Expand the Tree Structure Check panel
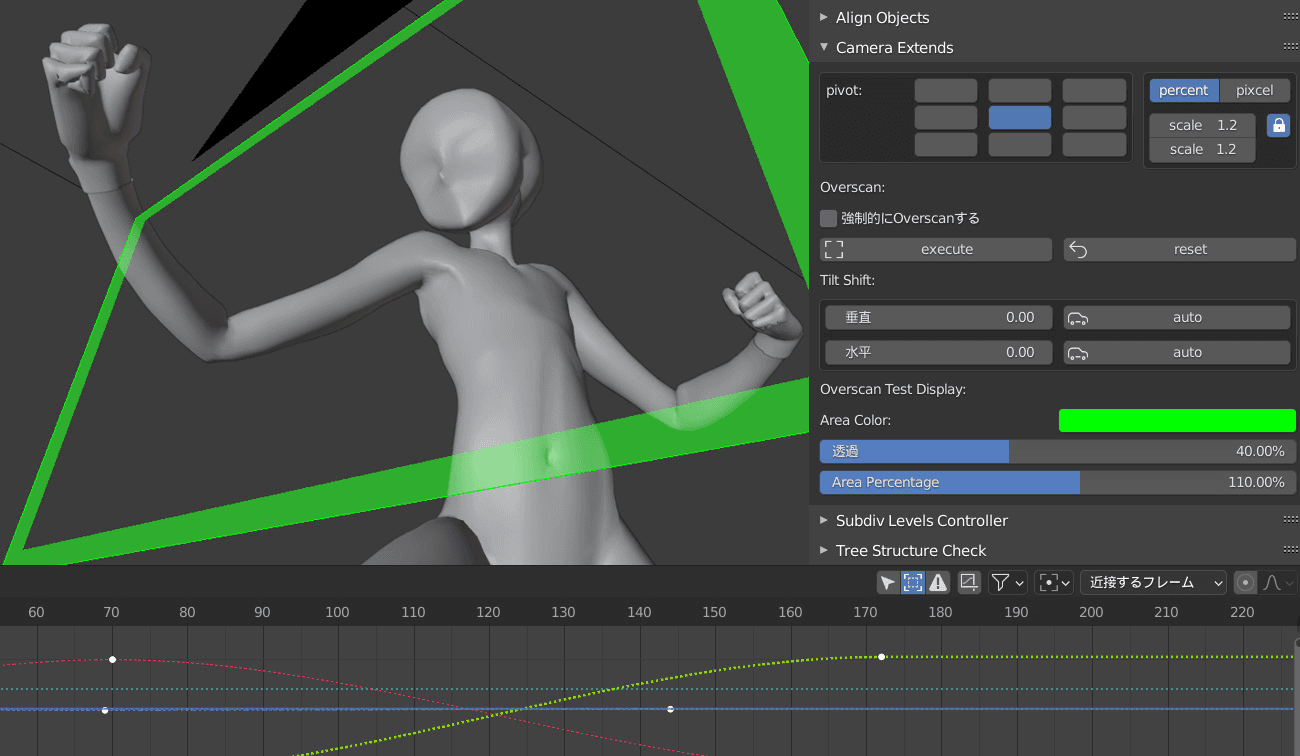This screenshot has width=1300, height=756. coord(910,550)
